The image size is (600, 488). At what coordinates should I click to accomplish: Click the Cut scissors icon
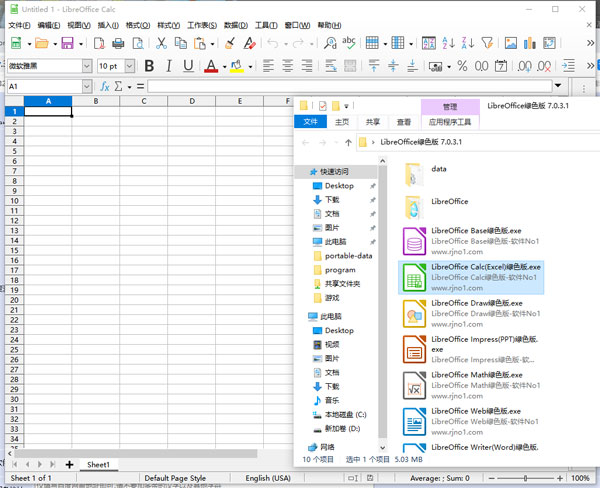tap(160, 43)
